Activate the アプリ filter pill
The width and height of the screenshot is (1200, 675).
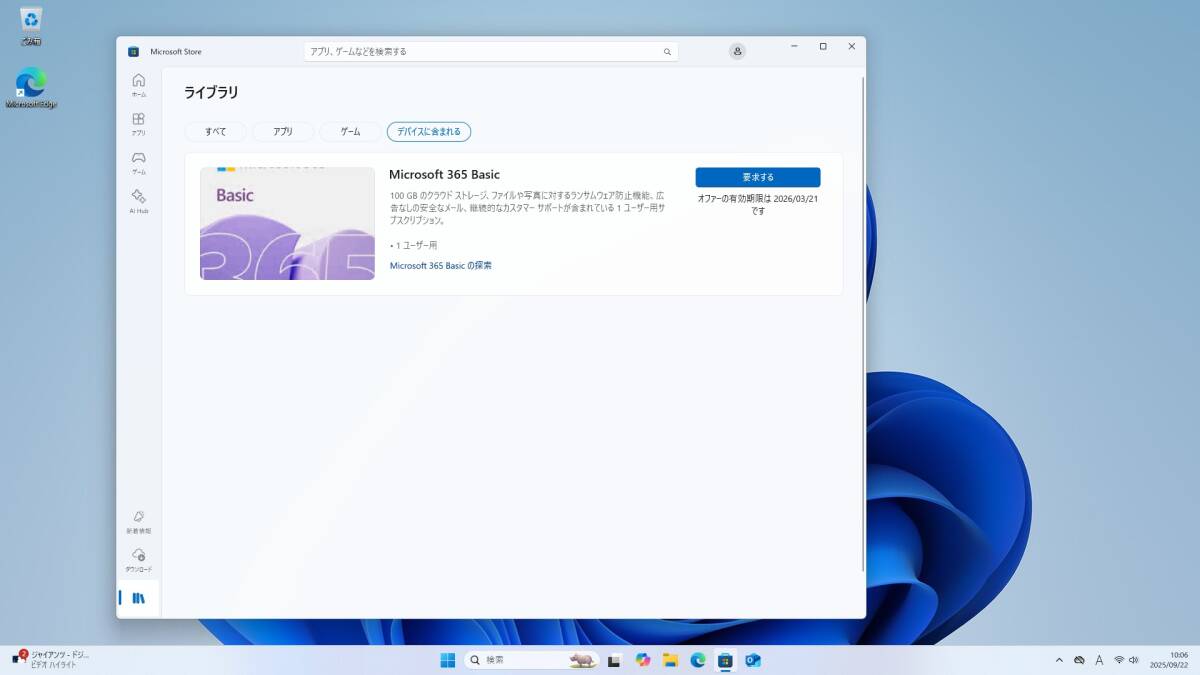pos(282,131)
